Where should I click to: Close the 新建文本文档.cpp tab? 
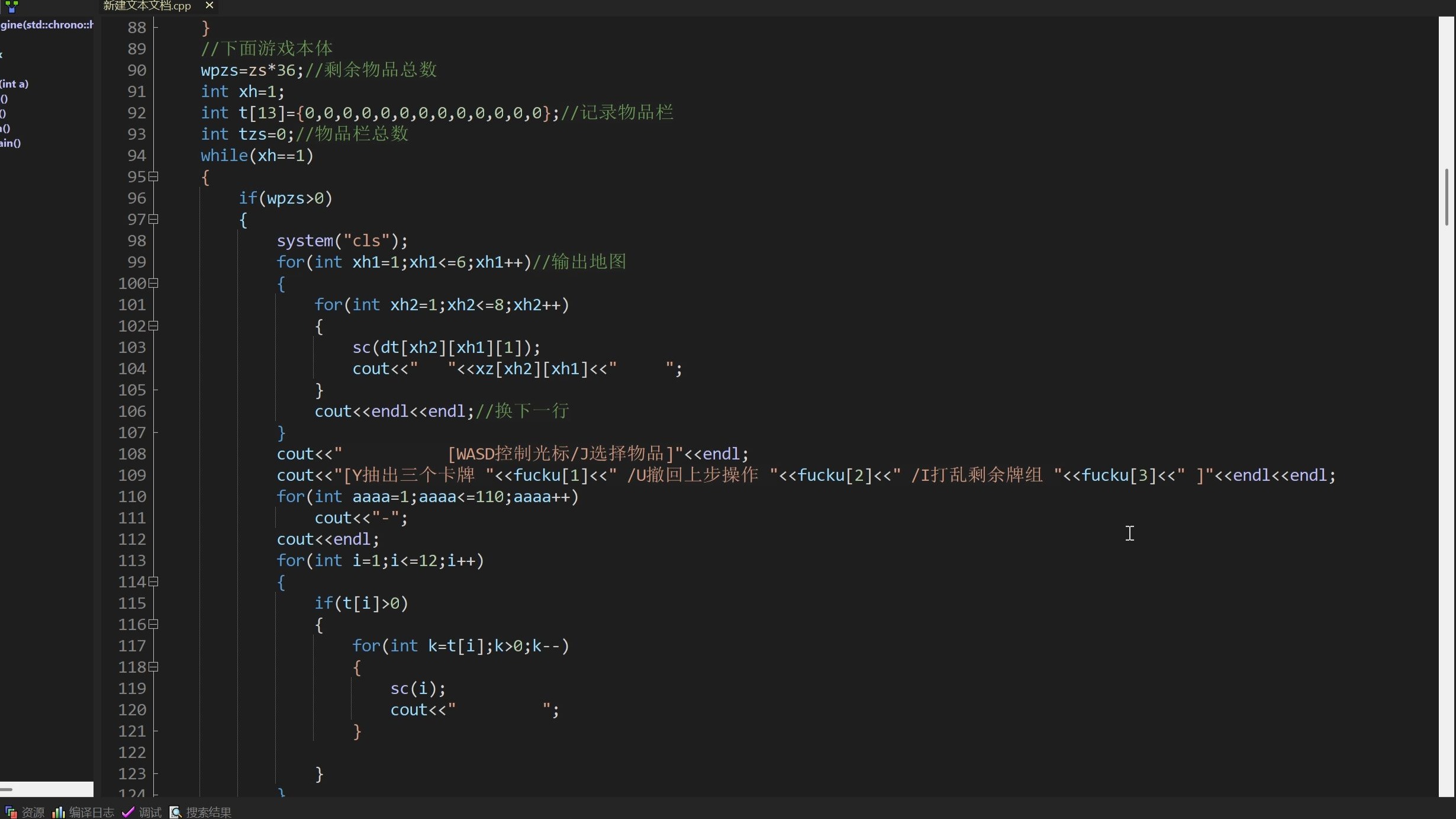pos(209,5)
